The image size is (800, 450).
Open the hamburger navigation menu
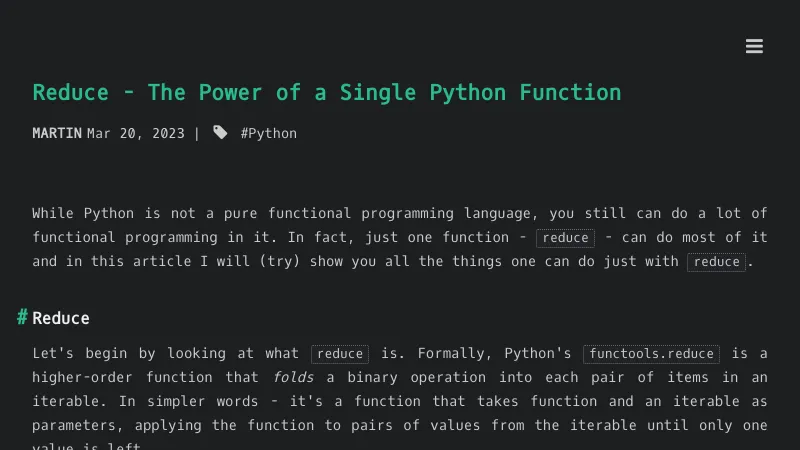pos(754,46)
